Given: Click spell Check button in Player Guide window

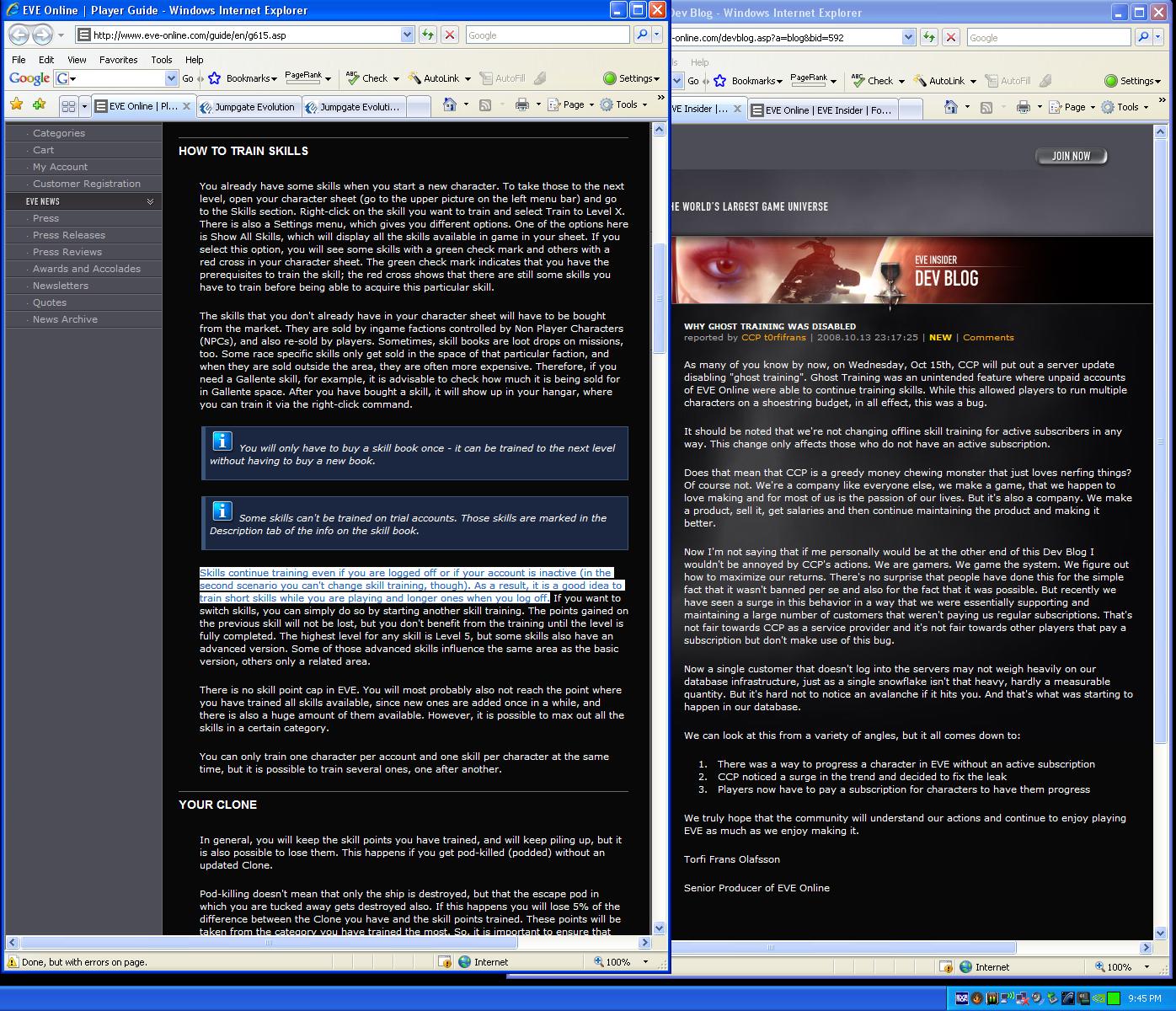Looking at the screenshot, I should 366,78.
